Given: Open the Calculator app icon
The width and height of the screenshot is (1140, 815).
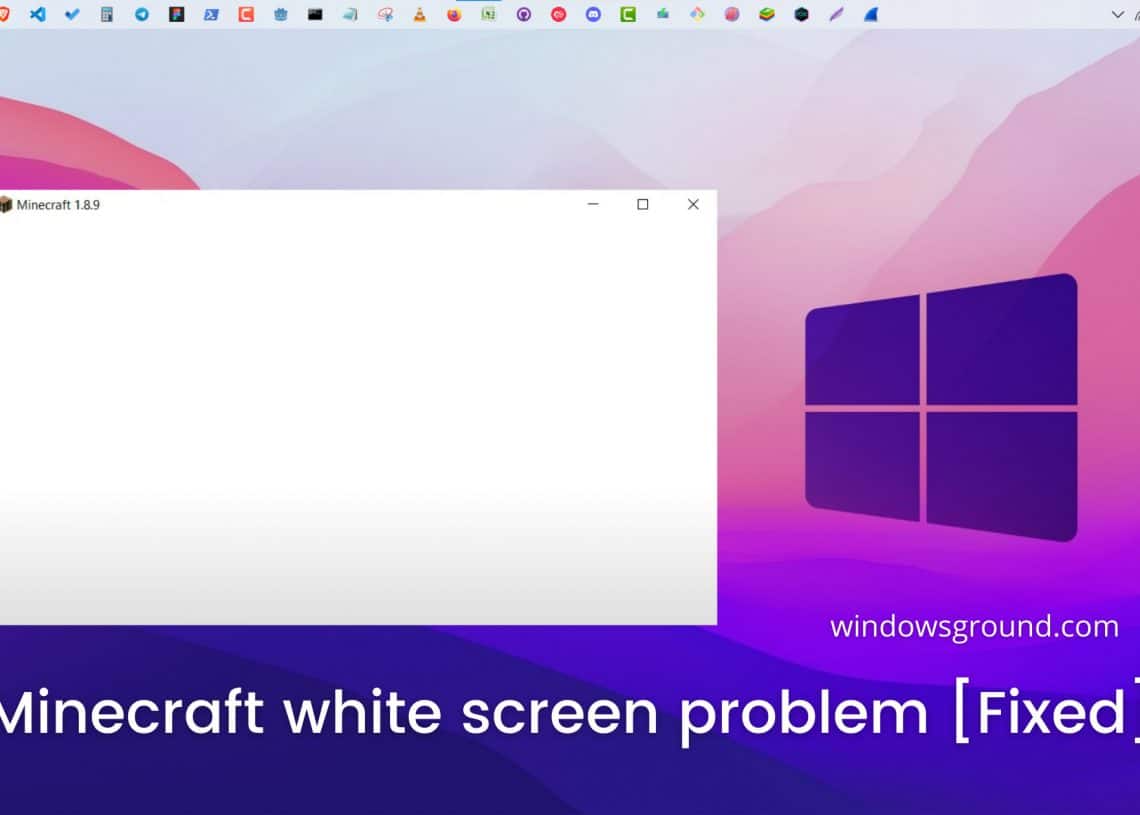Looking at the screenshot, I should pos(107,14).
